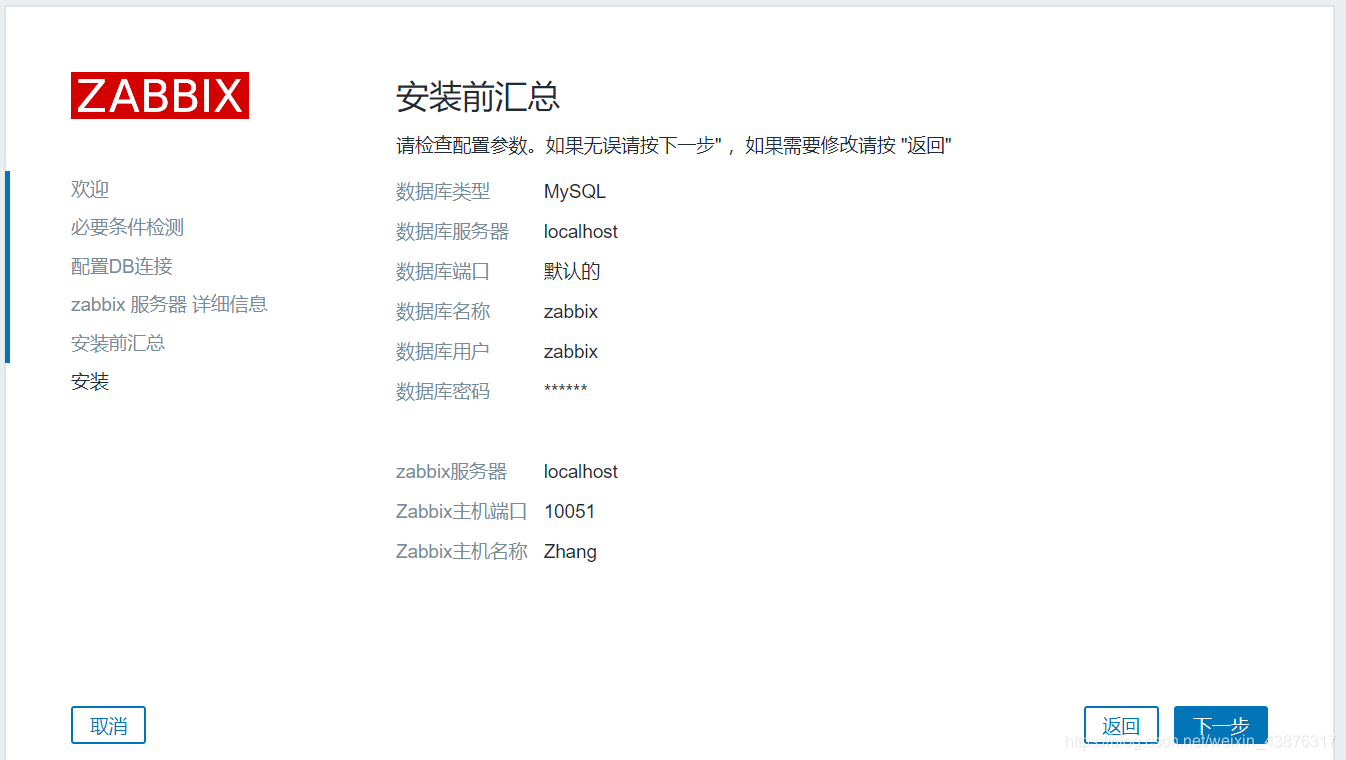Click the 安装前汇总 page heading
Image resolution: width=1346 pixels, height=760 pixels.
477,98
